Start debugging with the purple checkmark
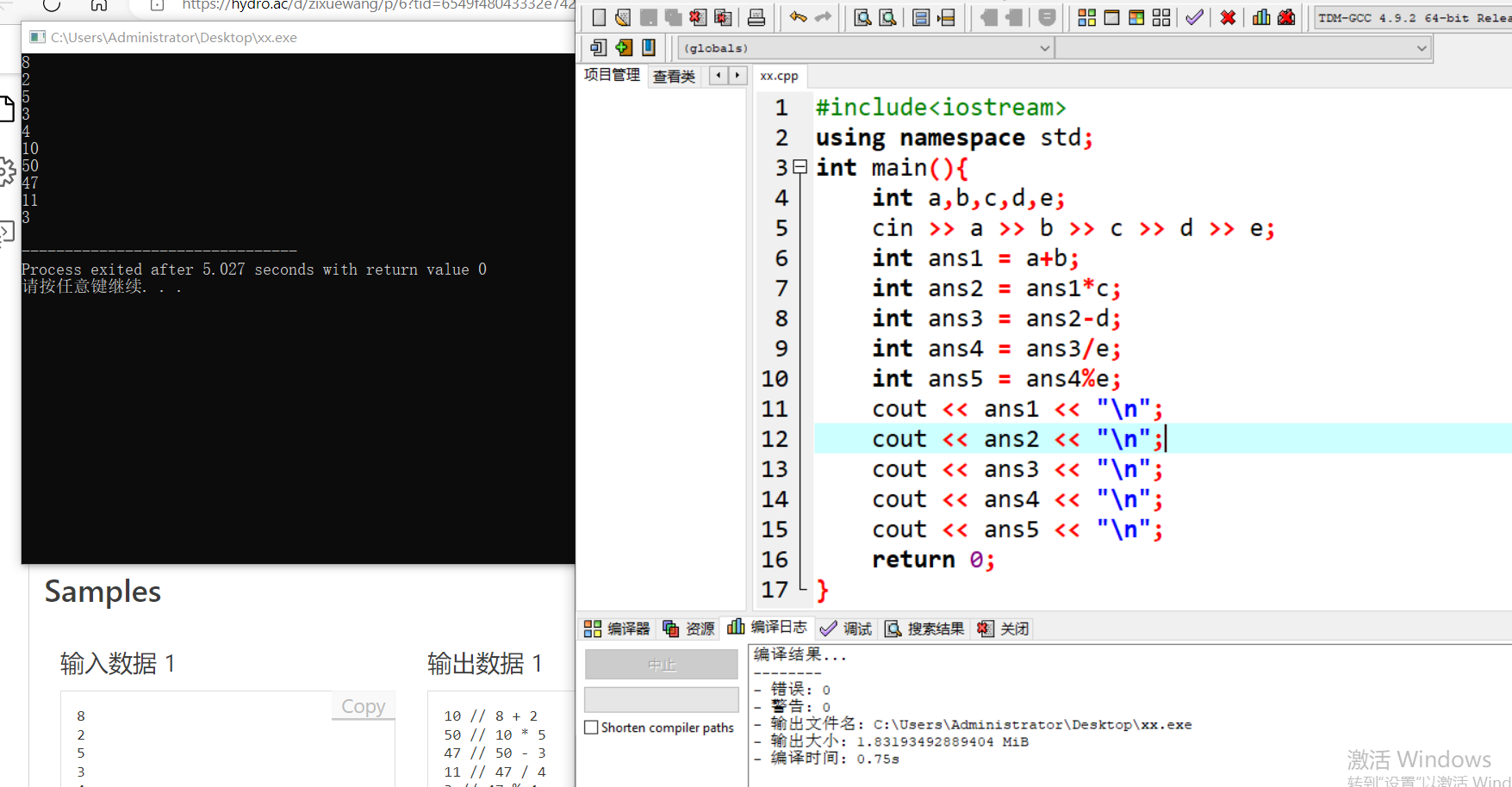Viewport: 1512px width, 787px height. point(1194,18)
